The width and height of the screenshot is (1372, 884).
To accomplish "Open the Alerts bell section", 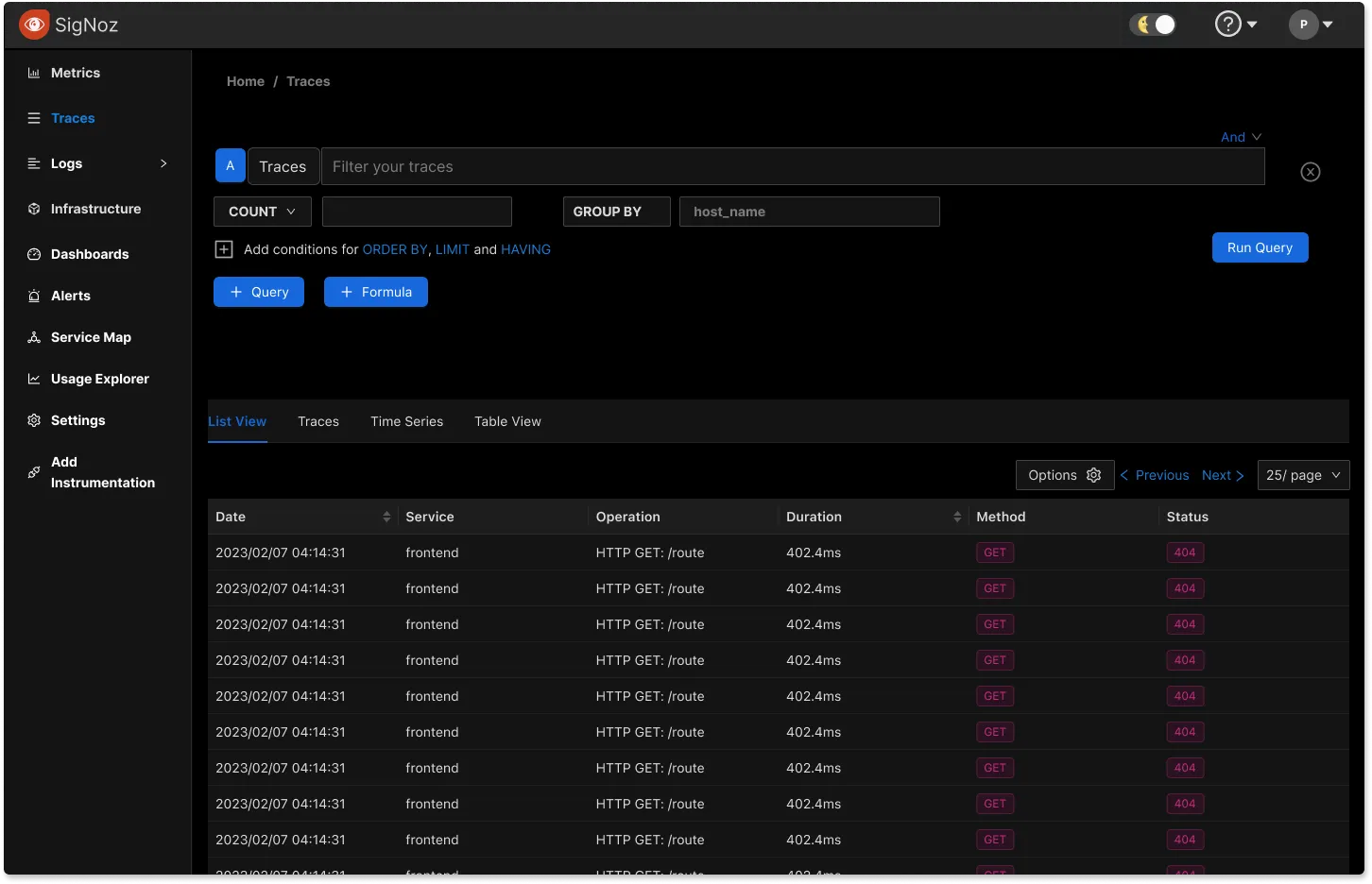I will click(70, 296).
